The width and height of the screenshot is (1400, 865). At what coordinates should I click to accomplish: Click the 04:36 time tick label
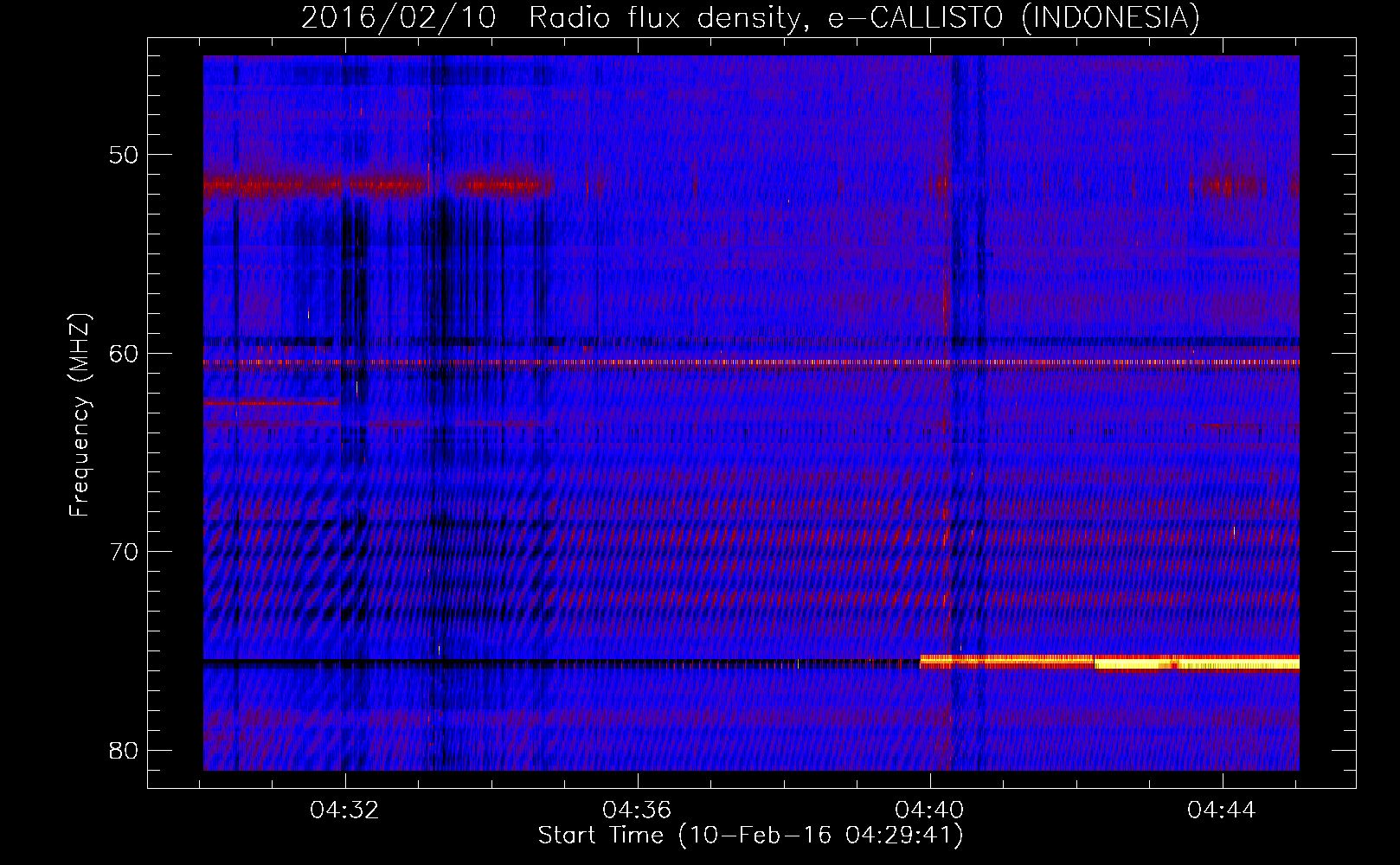pos(637,811)
